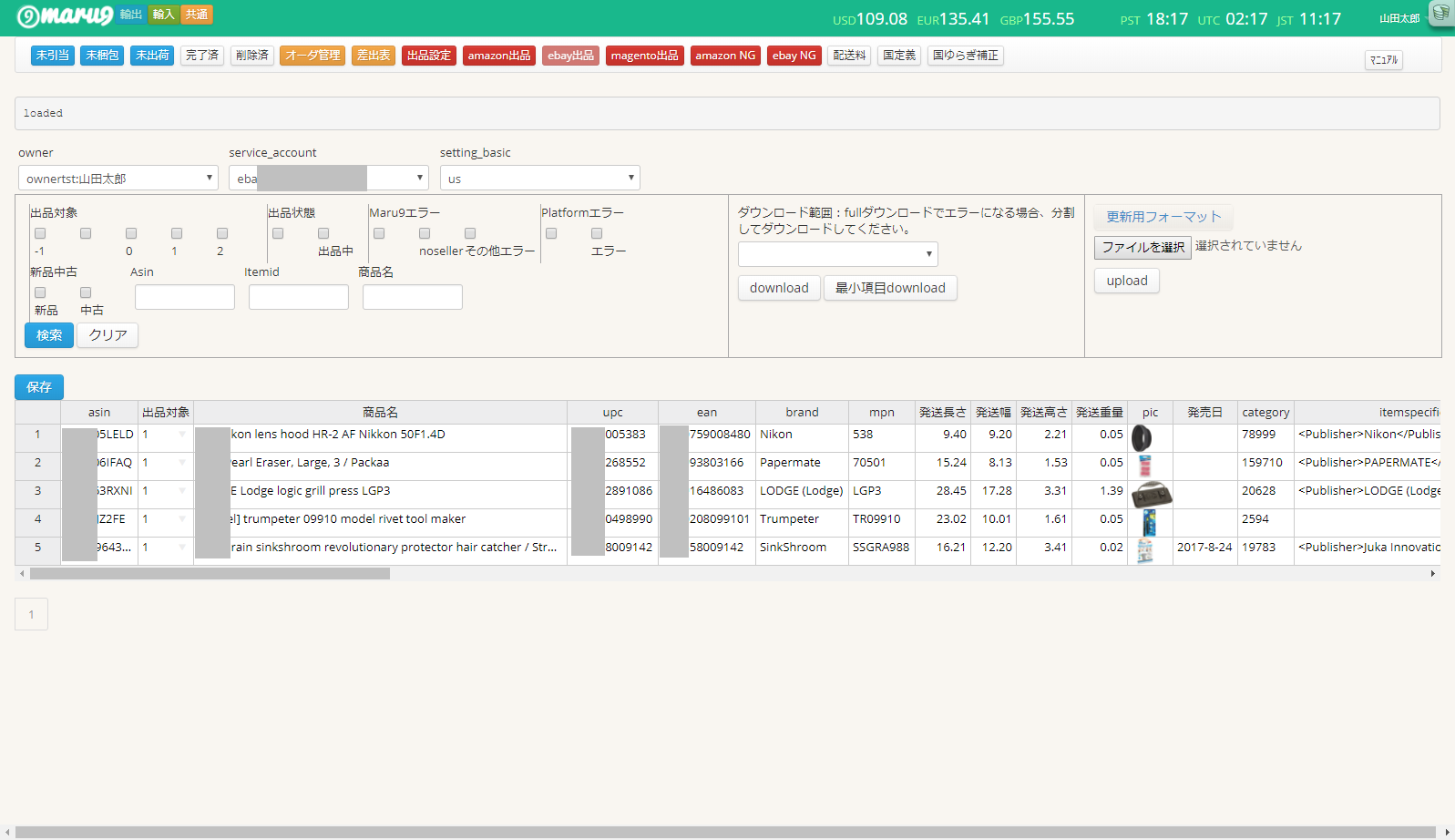
Task: Click the Maru9 logo
Action: [x=65, y=15]
